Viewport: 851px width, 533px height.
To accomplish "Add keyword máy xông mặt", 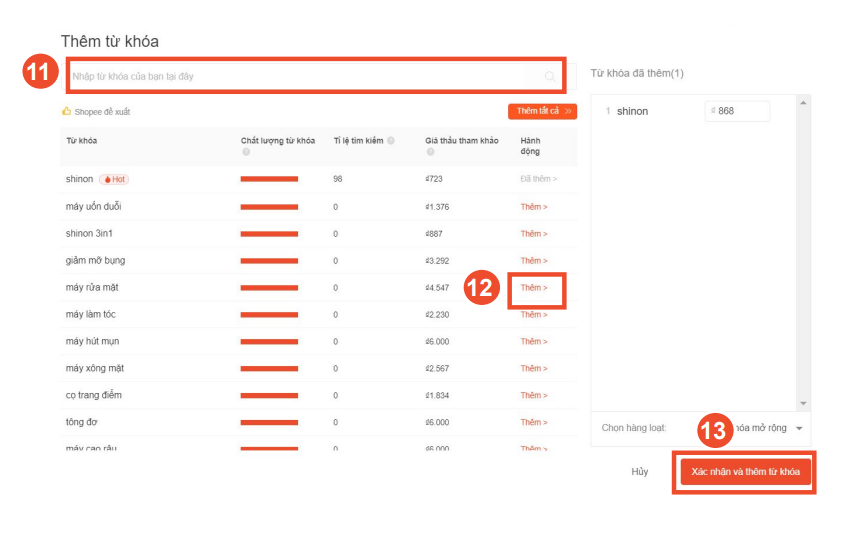I will point(534,368).
